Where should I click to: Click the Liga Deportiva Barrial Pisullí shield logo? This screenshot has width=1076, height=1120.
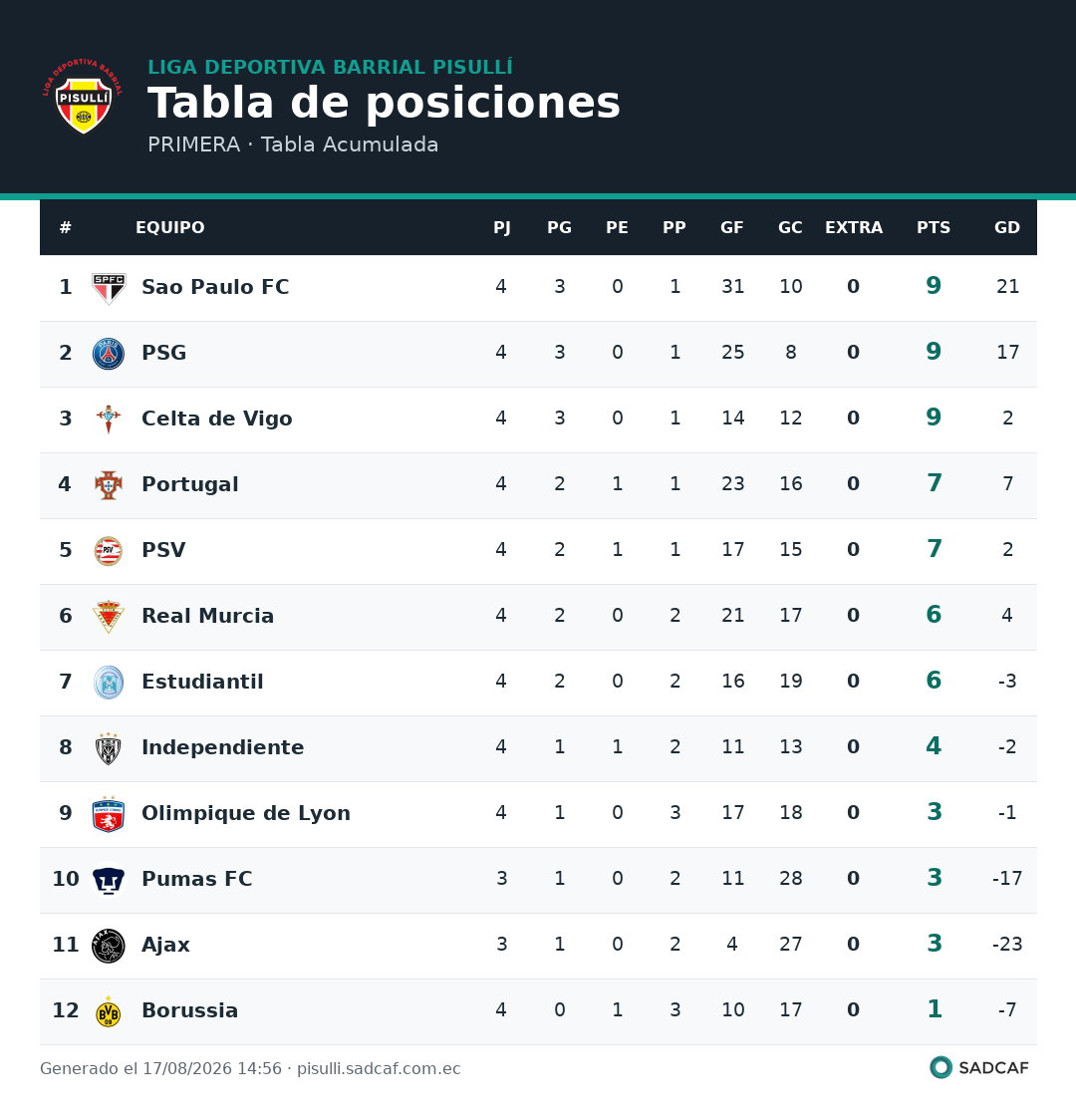tap(84, 97)
